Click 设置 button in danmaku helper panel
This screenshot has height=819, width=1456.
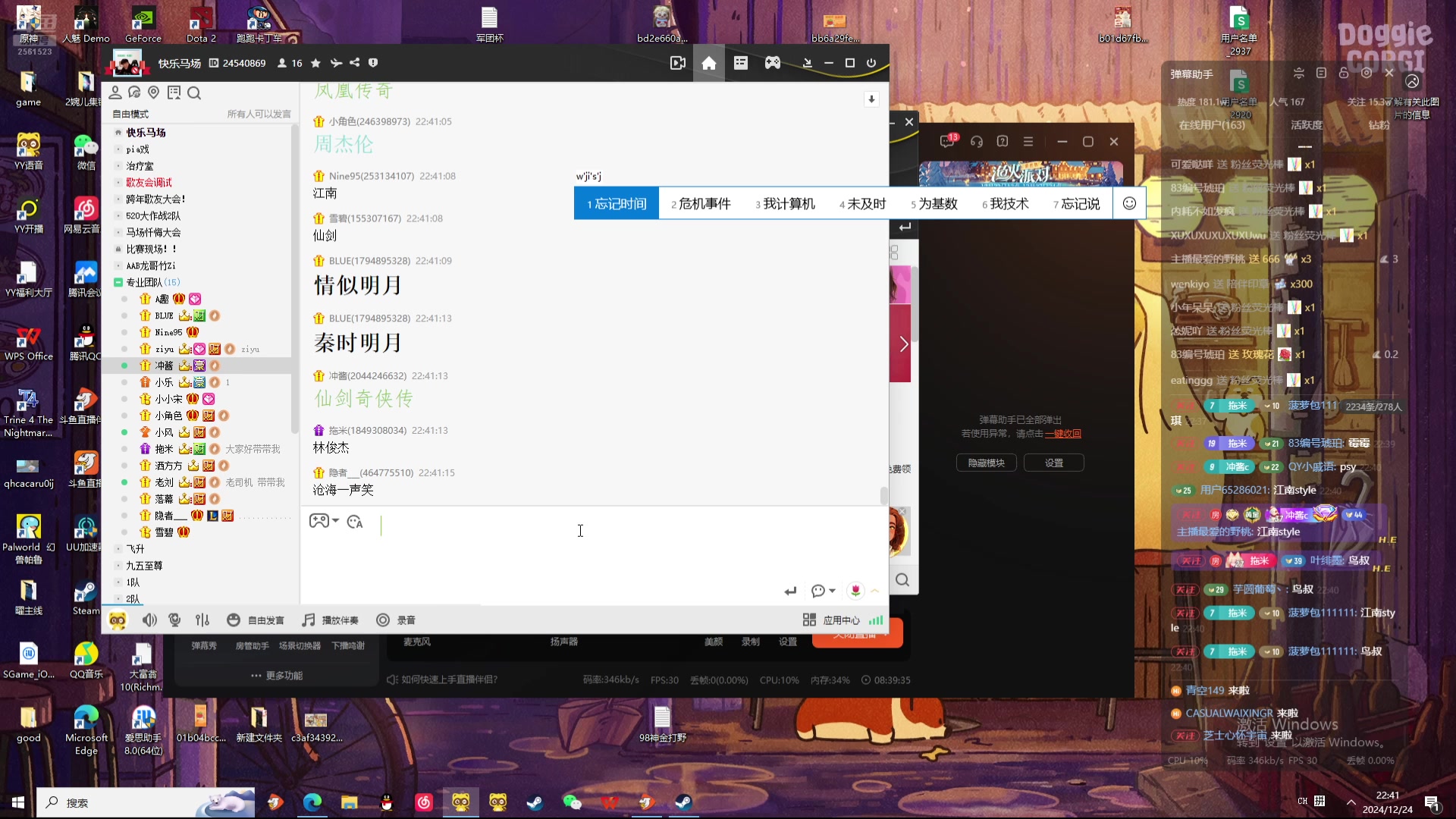(1054, 463)
